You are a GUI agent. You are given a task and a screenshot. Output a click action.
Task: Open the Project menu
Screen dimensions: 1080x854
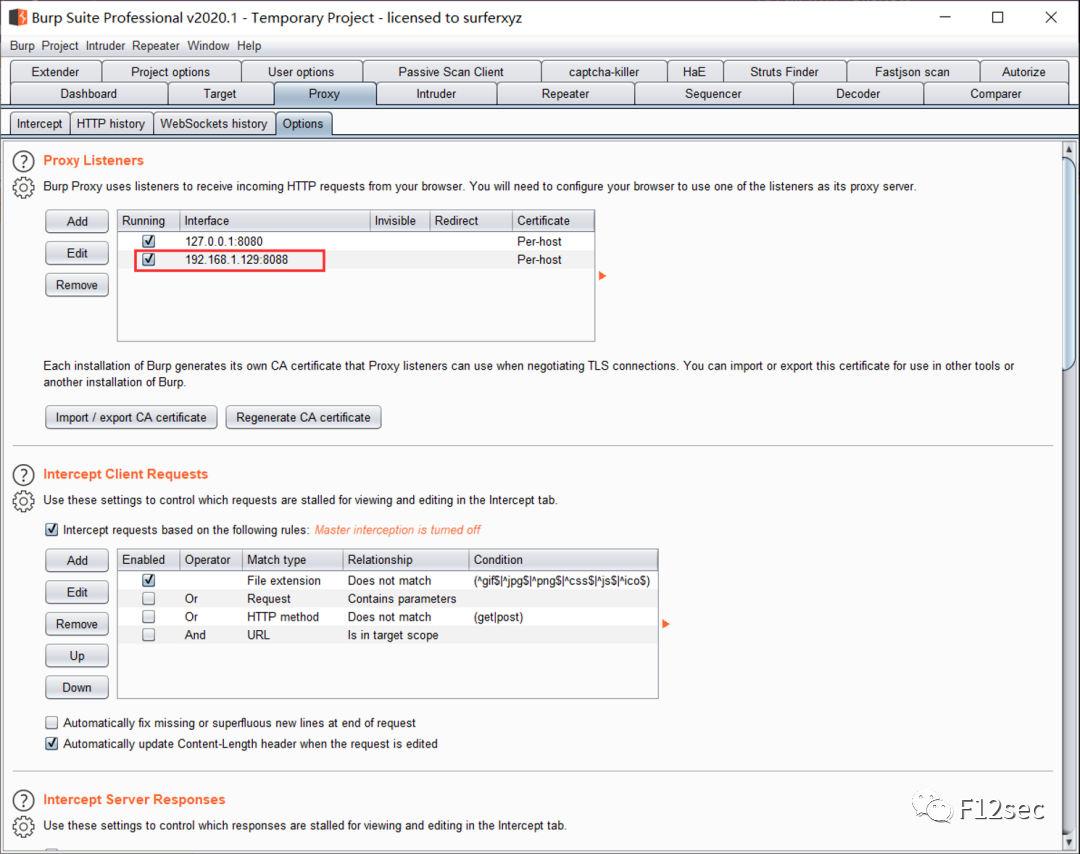[60, 45]
